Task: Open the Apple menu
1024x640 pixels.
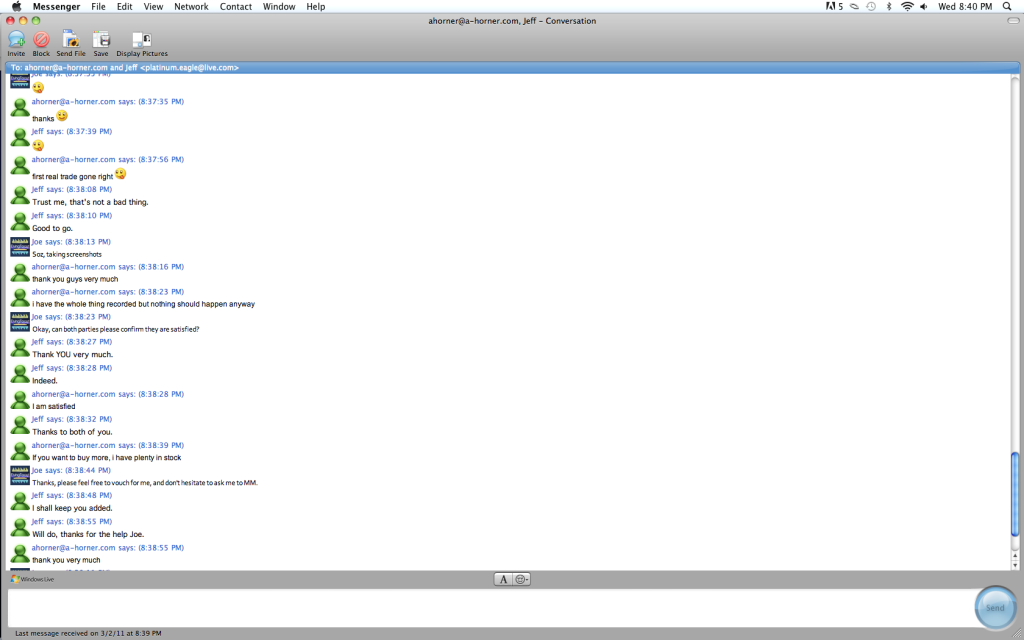Action: coord(16,7)
